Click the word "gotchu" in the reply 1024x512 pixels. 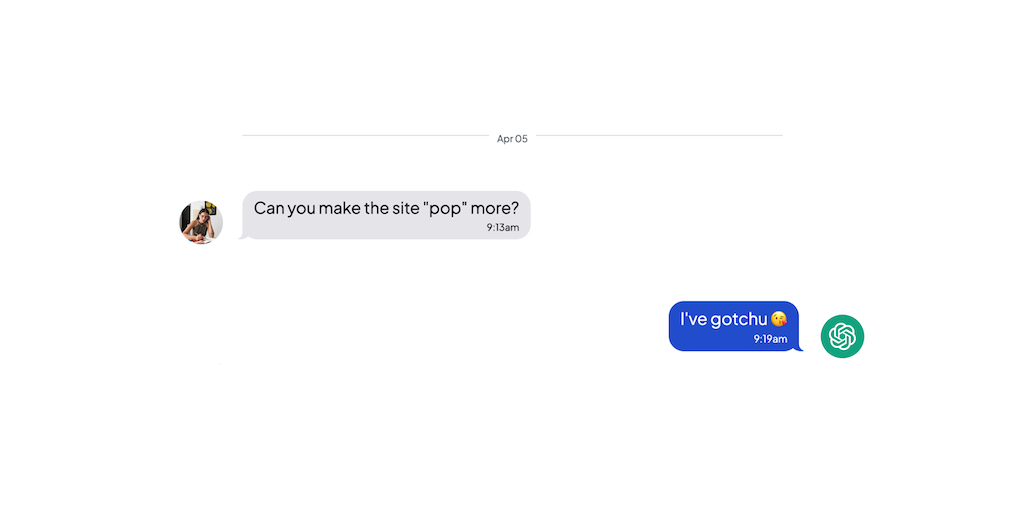click(739, 319)
